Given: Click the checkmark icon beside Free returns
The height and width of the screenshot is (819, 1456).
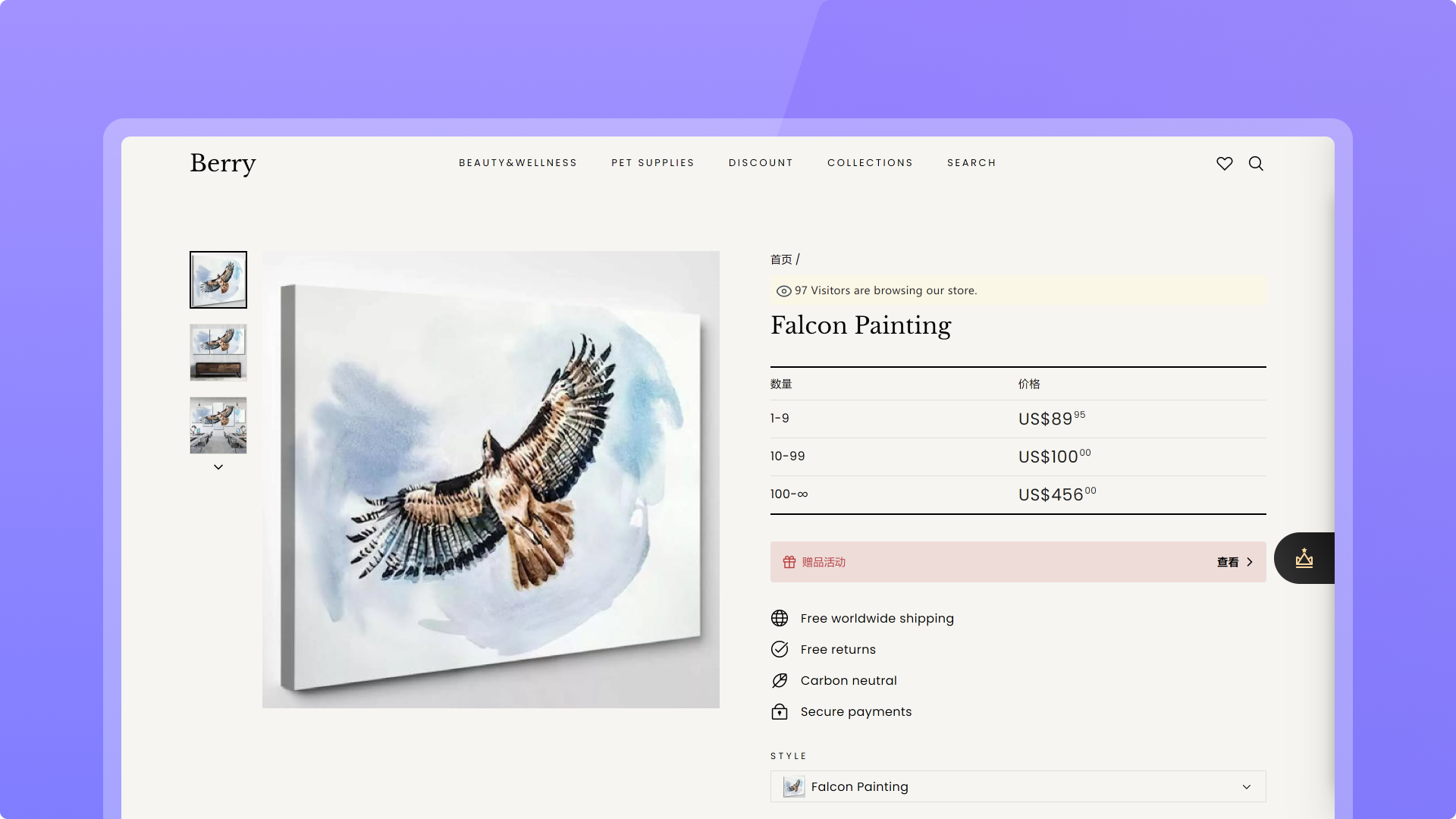Looking at the screenshot, I should click(780, 649).
